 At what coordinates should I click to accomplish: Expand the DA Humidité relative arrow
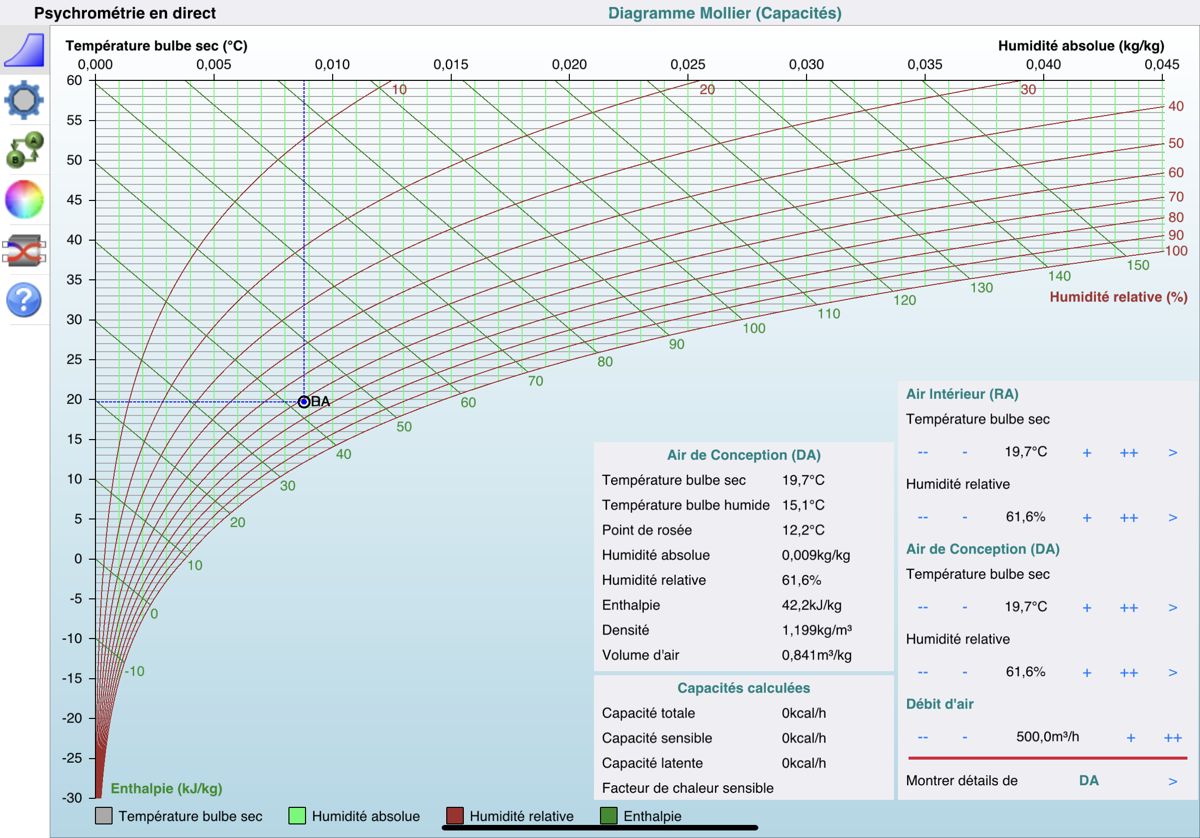click(x=1173, y=672)
